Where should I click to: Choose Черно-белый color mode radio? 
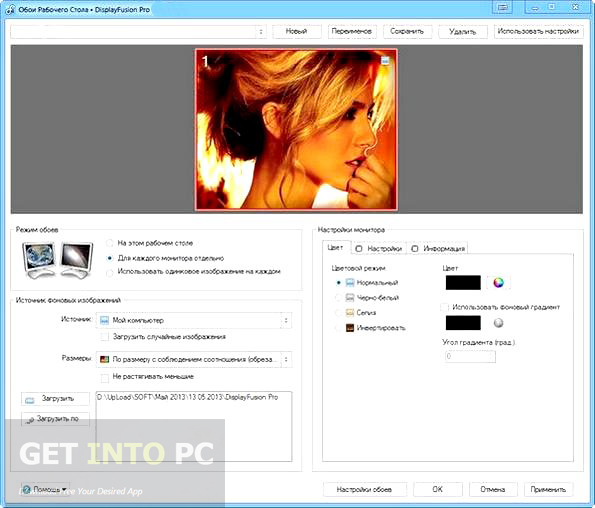pyautogui.click(x=338, y=298)
